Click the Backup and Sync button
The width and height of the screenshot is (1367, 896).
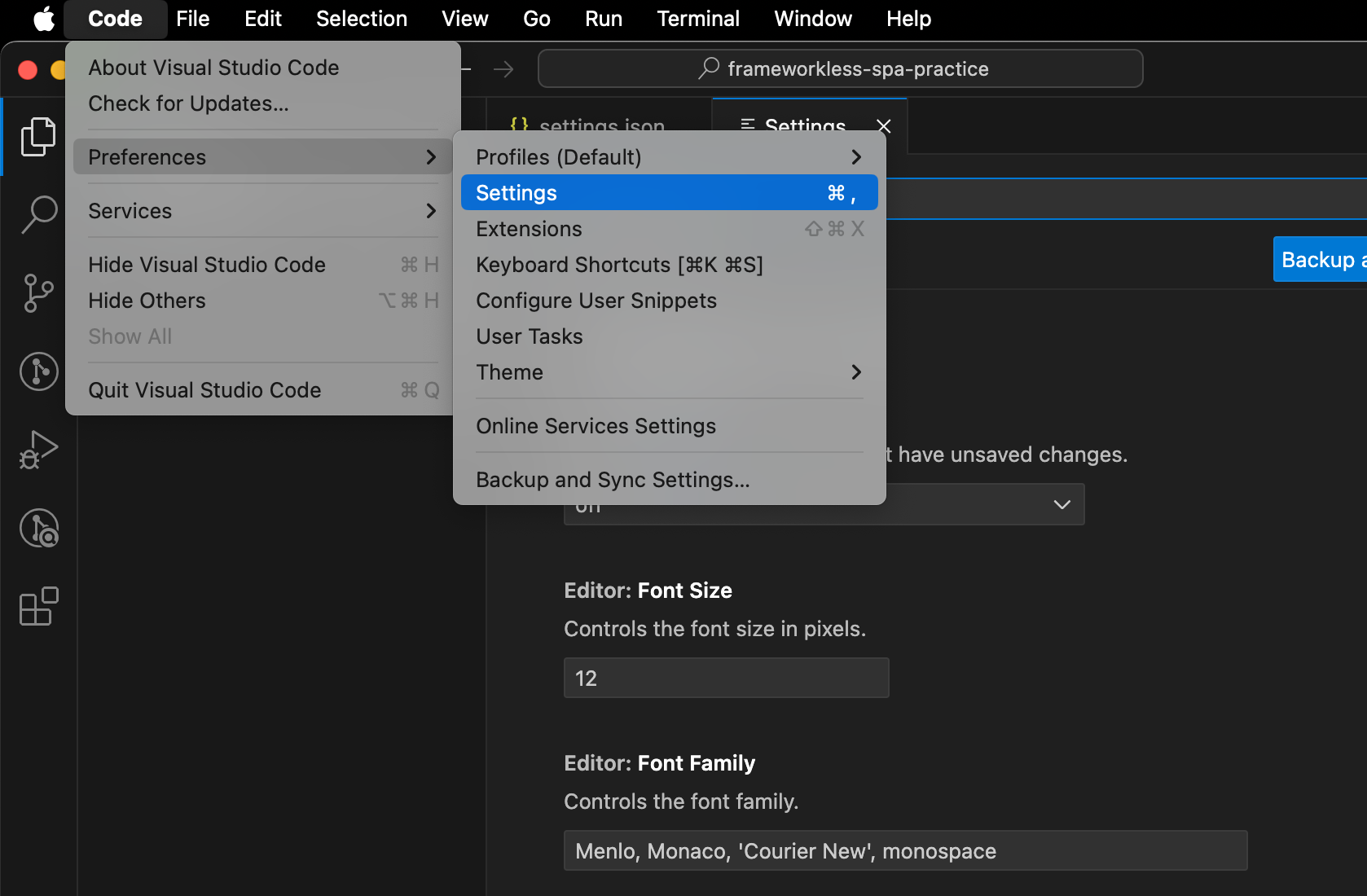point(1320,260)
